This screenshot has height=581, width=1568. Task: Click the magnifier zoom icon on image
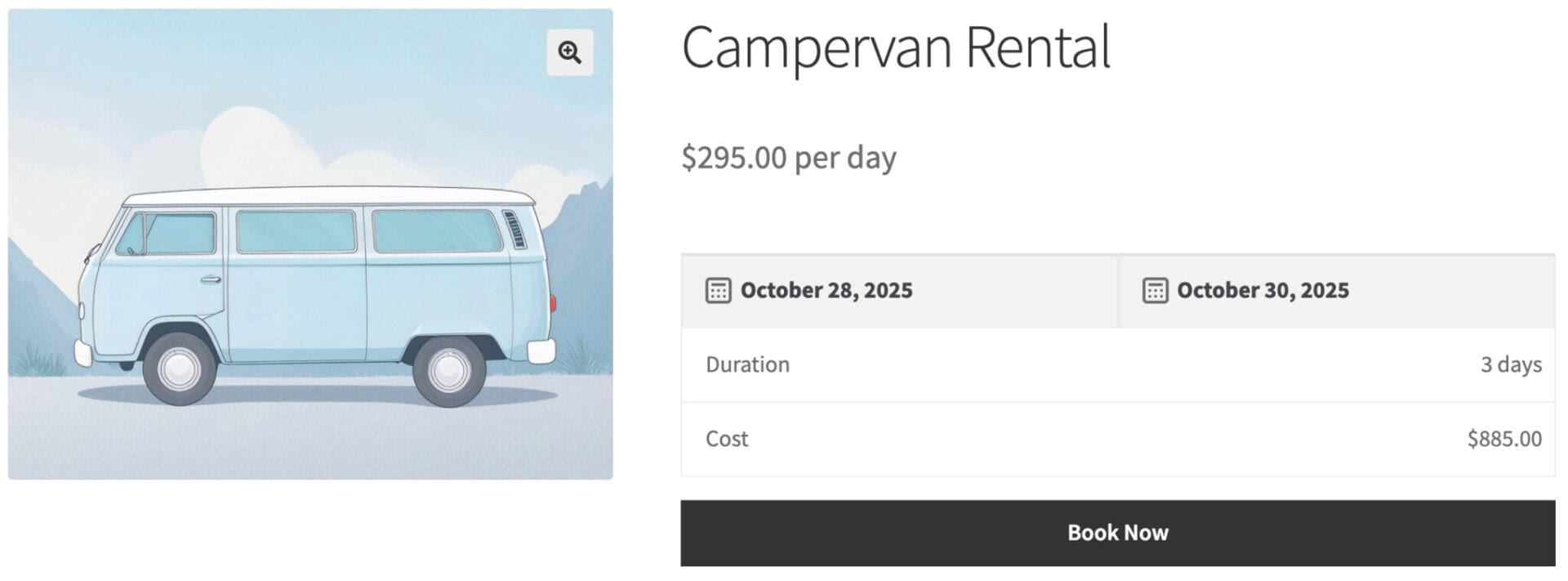[569, 52]
